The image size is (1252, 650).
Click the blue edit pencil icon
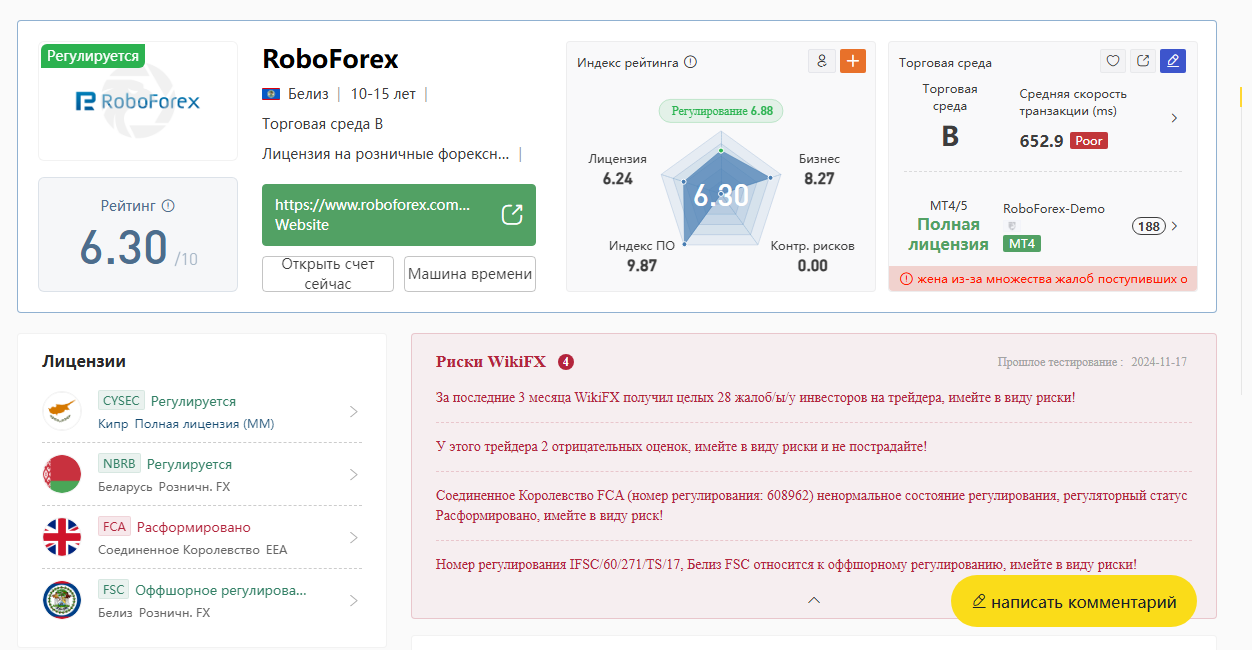[x=1173, y=61]
